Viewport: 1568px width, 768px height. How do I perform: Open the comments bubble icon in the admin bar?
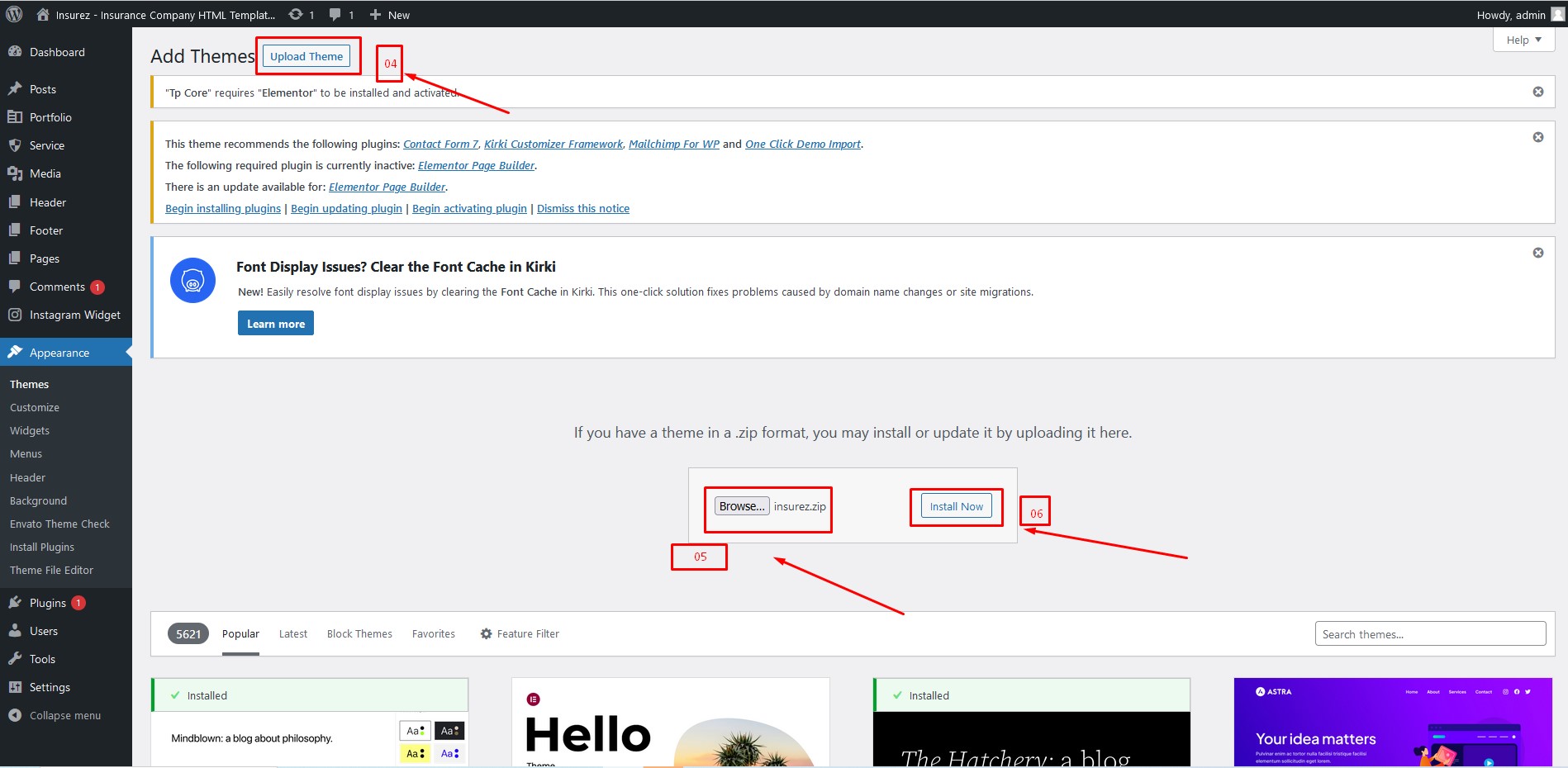(335, 14)
